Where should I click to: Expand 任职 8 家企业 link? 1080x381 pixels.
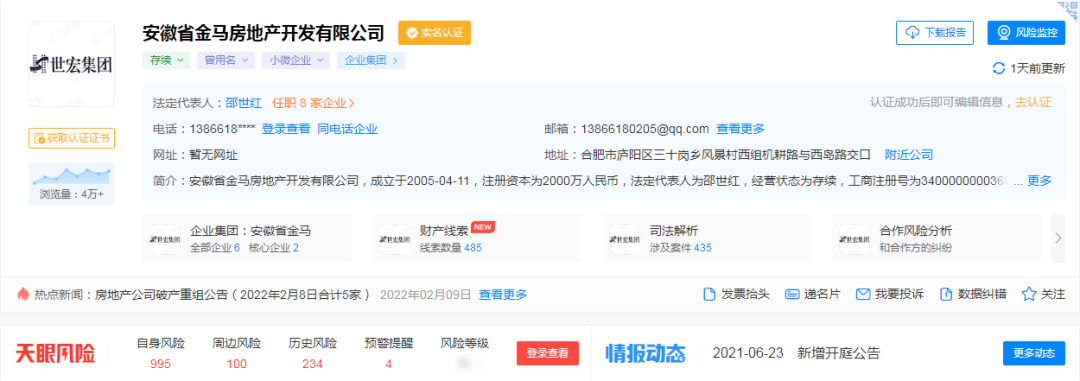tap(313, 103)
